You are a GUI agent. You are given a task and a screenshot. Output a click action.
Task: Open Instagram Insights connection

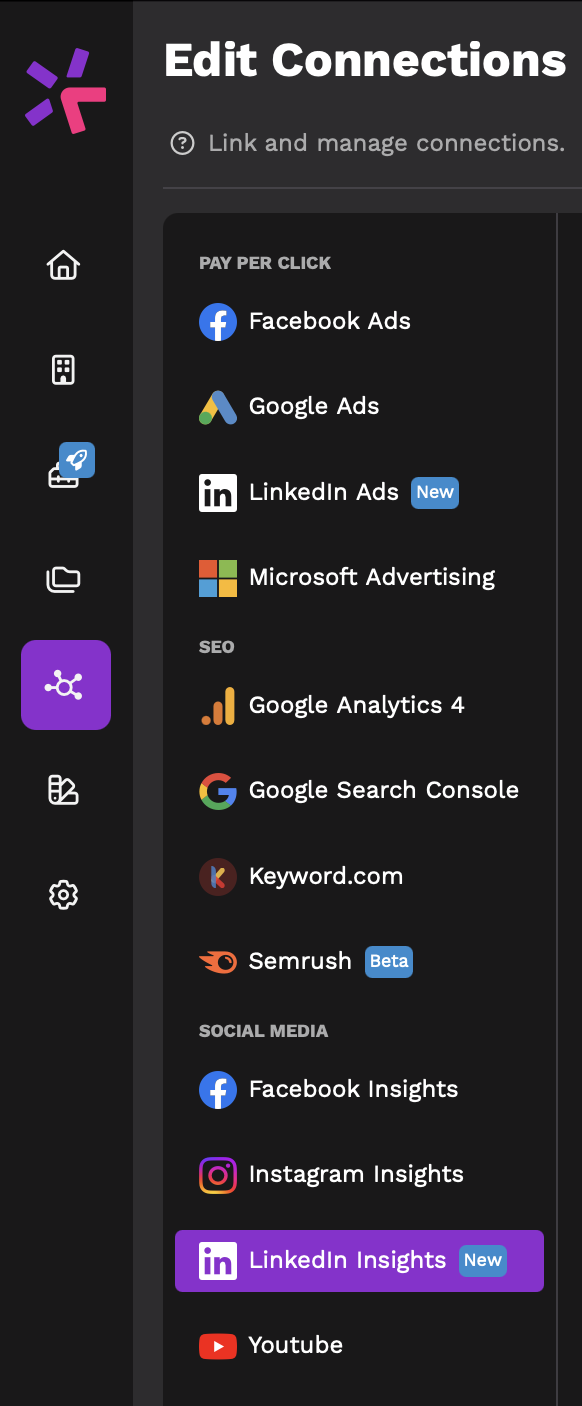pos(359,1175)
